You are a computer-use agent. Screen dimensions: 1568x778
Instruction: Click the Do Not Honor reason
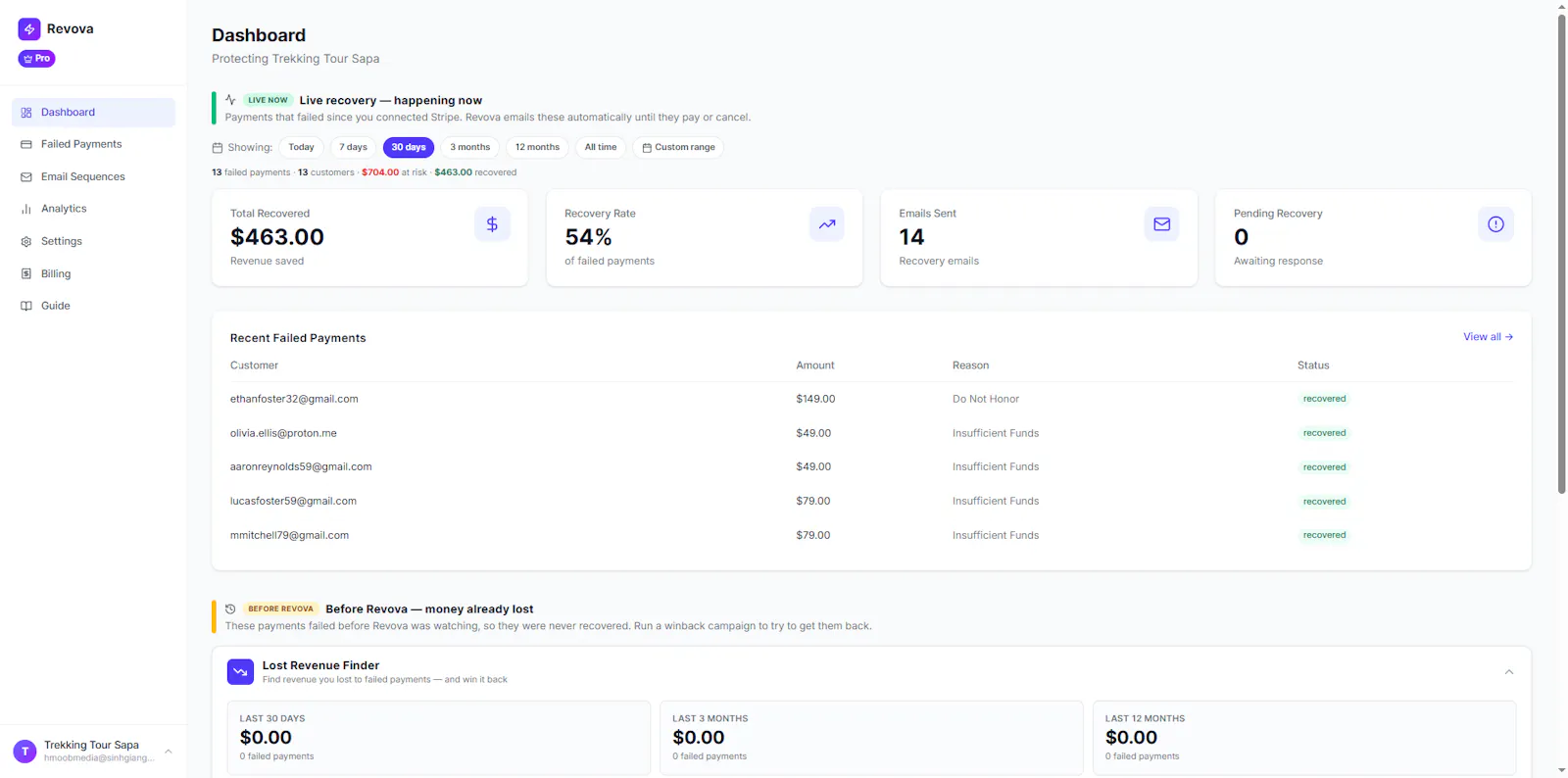986,400
